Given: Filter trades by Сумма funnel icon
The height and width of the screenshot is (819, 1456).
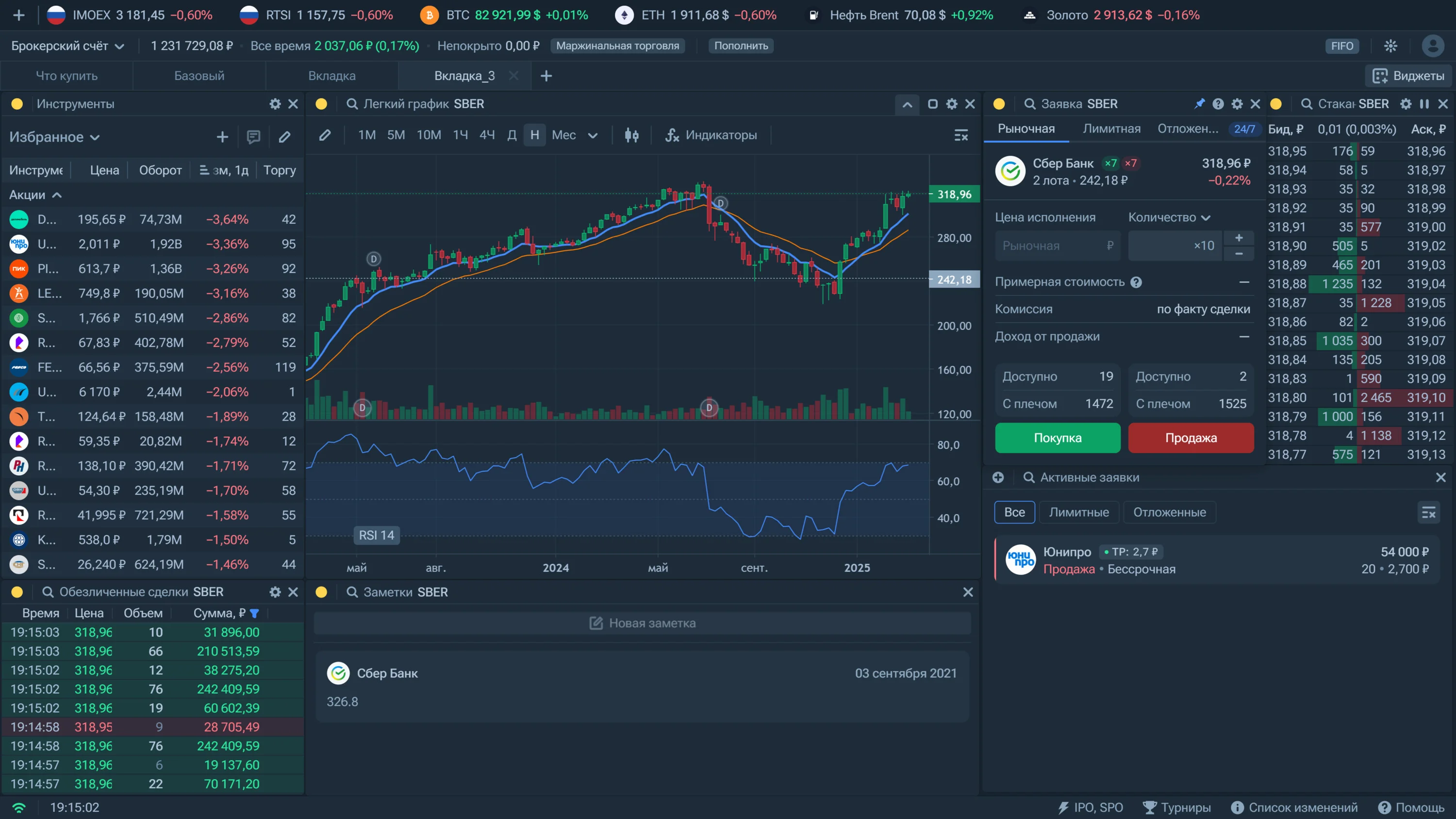Looking at the screenshot, I should [254, 613].
